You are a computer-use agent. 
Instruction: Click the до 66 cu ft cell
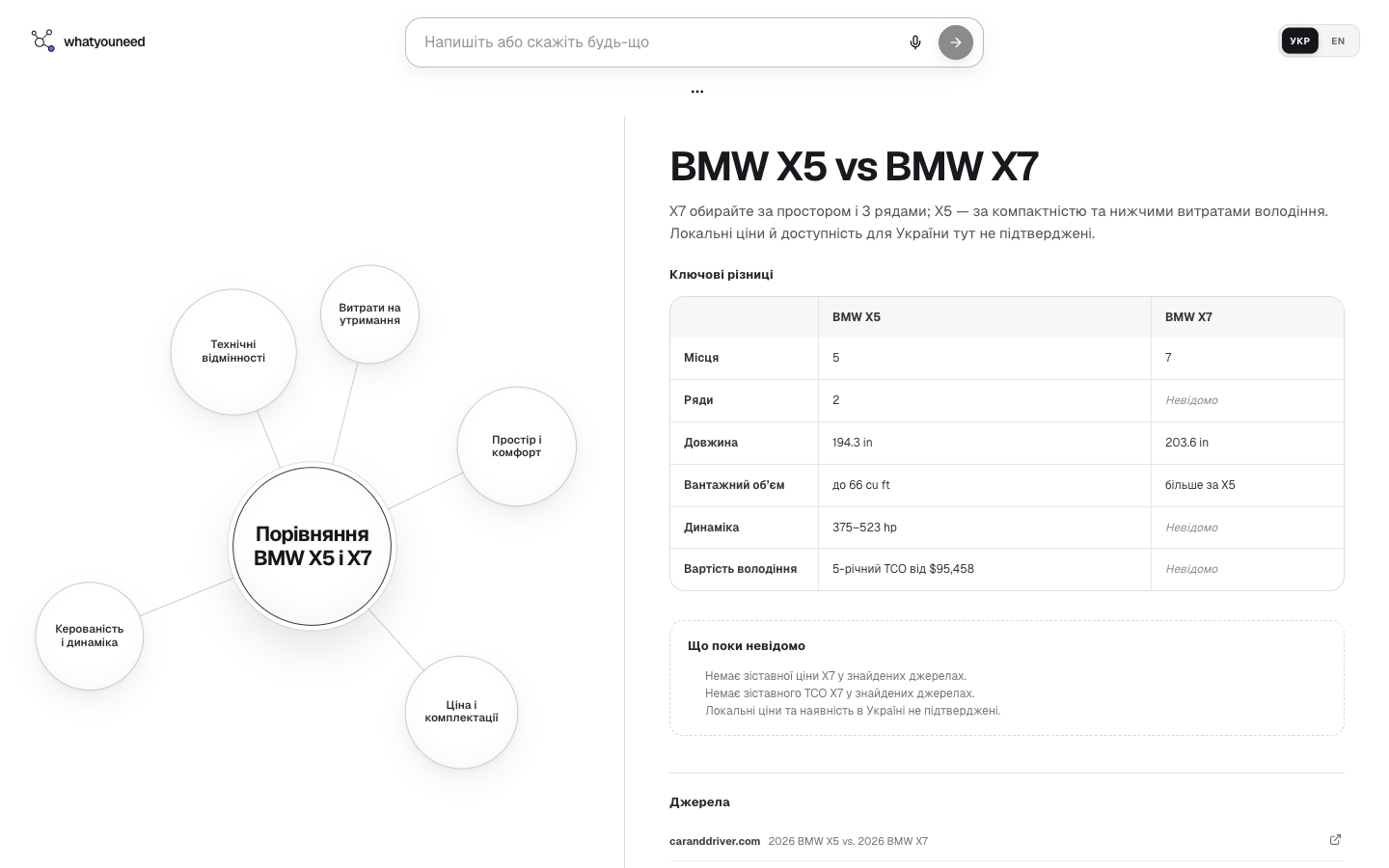[861, 485]
